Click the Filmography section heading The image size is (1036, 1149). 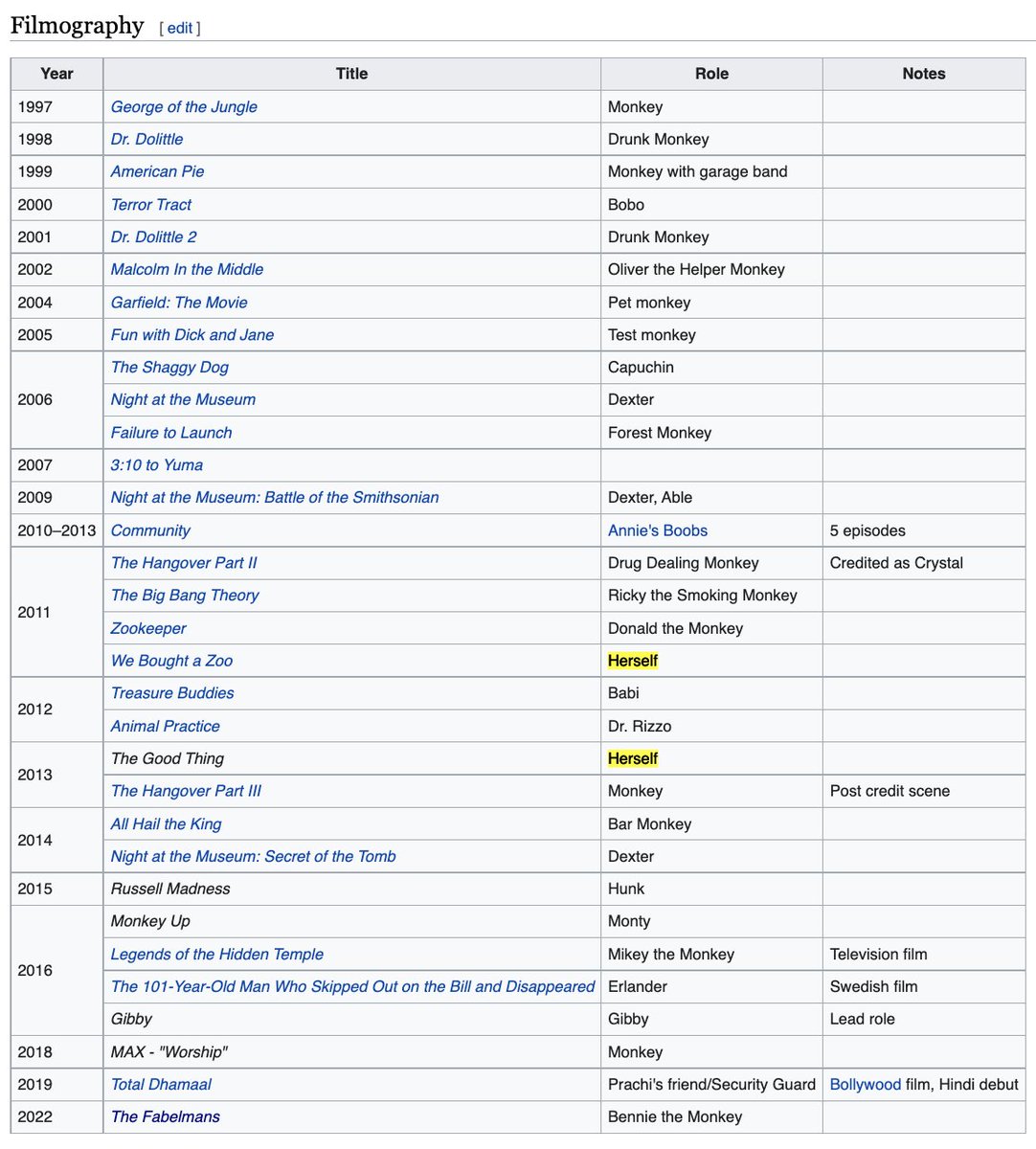(77, 25)
